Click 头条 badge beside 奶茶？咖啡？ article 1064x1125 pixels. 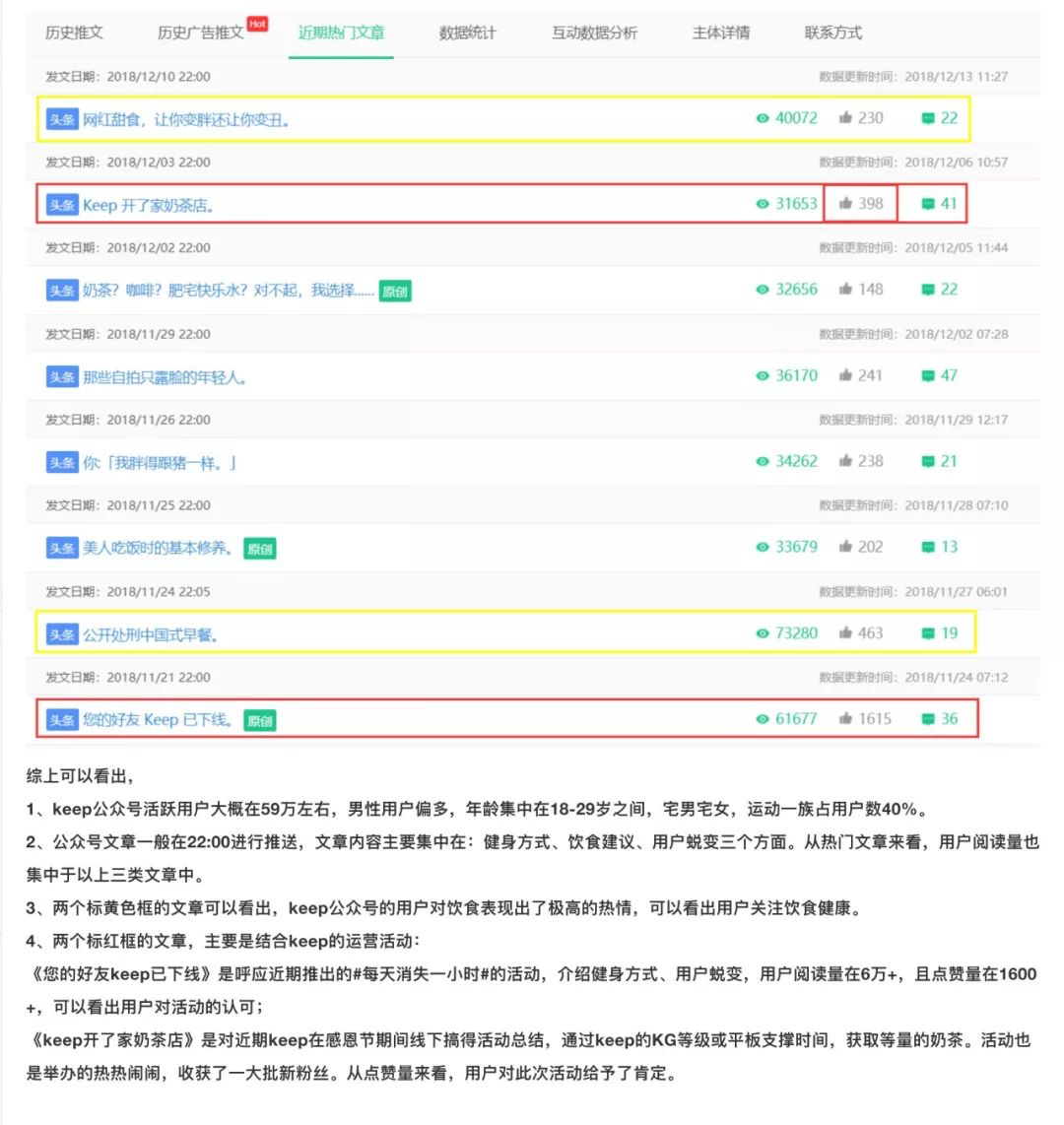point(62,291)
